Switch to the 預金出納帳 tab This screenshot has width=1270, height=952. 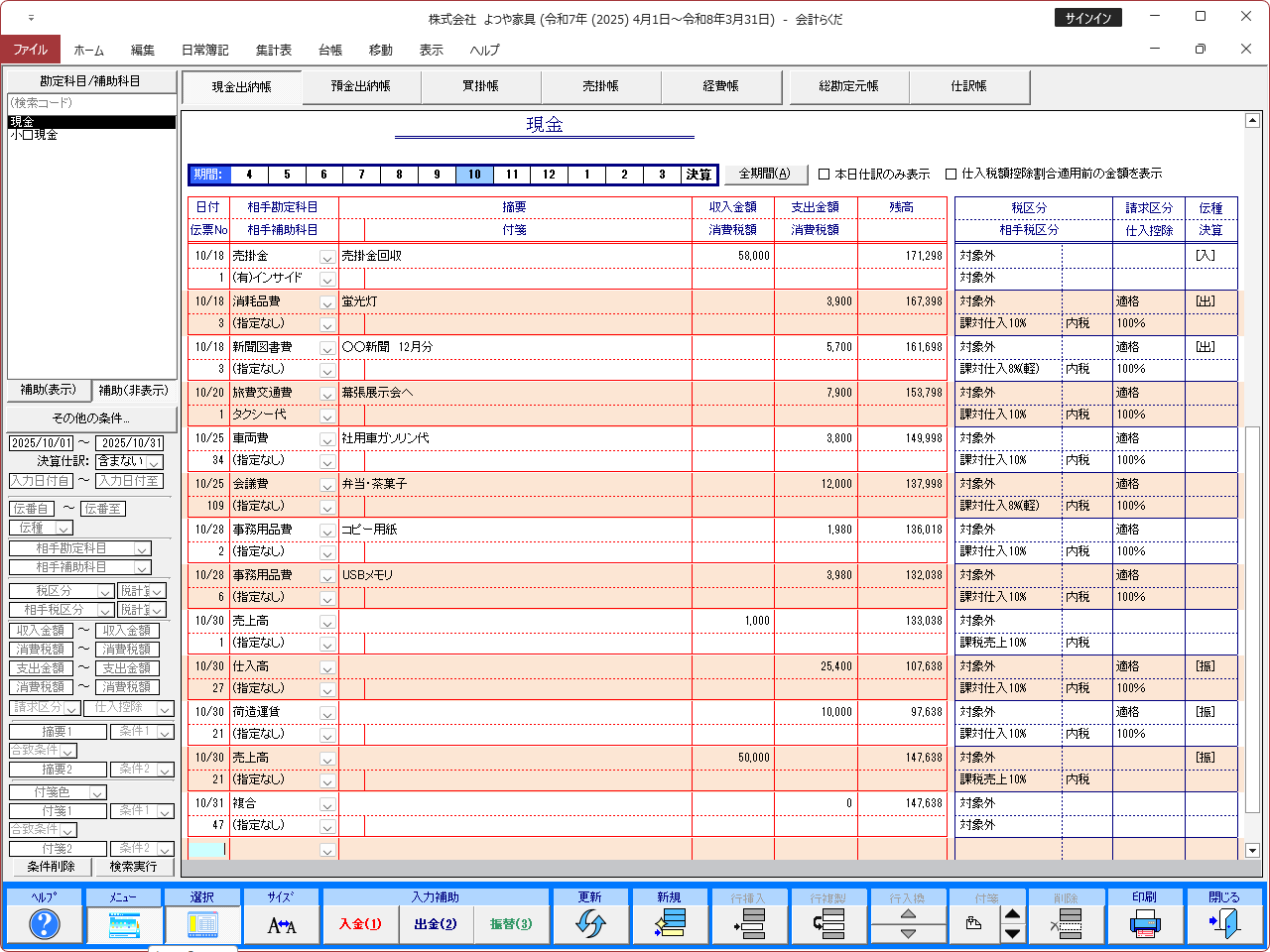click(x=361, y=87)
